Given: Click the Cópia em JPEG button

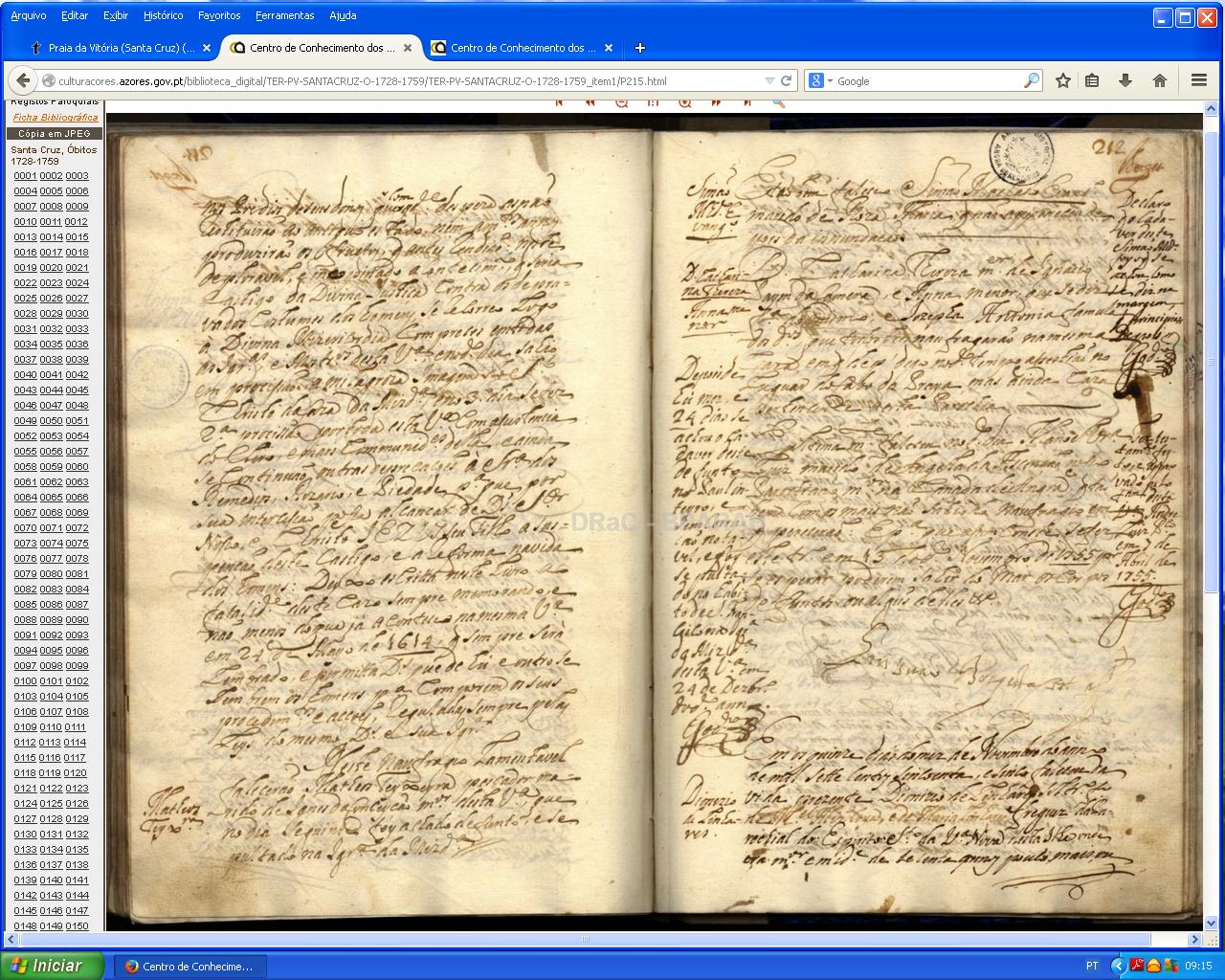Looking at the screenshot, I should click(x=55, y=134).
